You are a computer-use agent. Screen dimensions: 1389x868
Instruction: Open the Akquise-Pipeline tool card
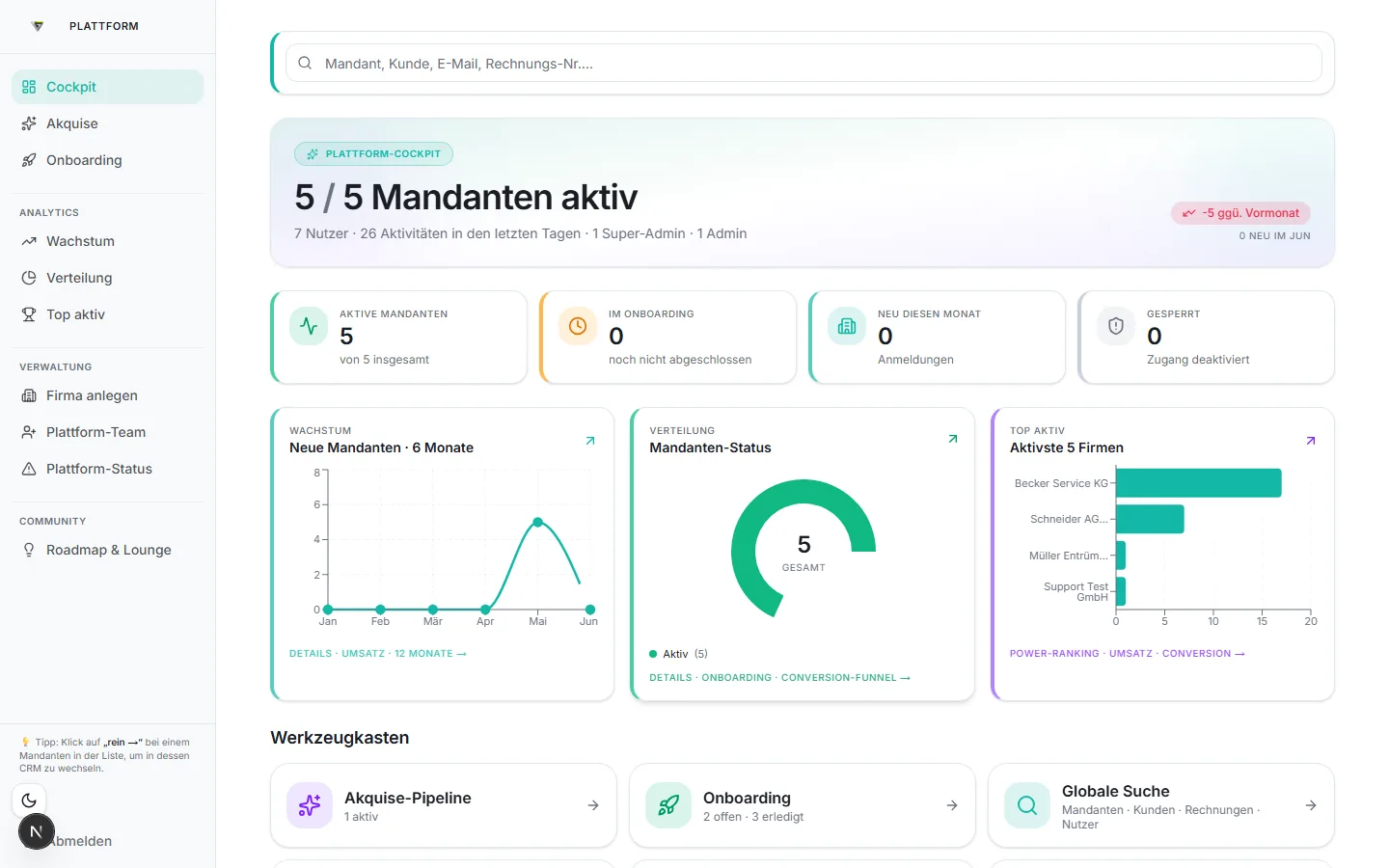coord(444,805)
